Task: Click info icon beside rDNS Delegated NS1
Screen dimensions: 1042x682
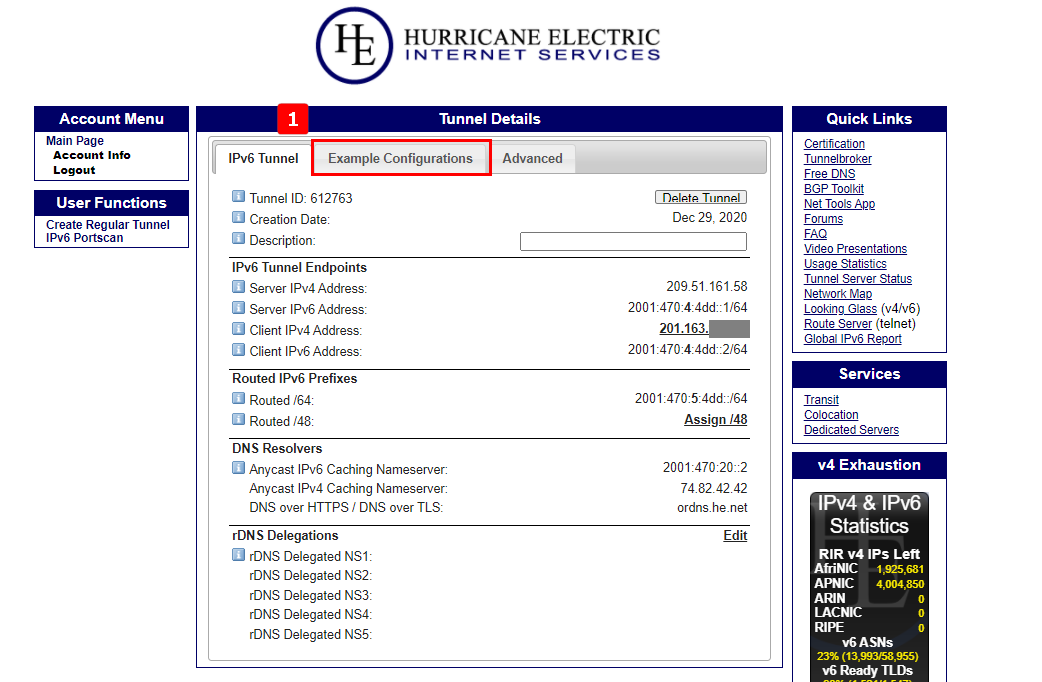Action: click(x=238, y=555)
